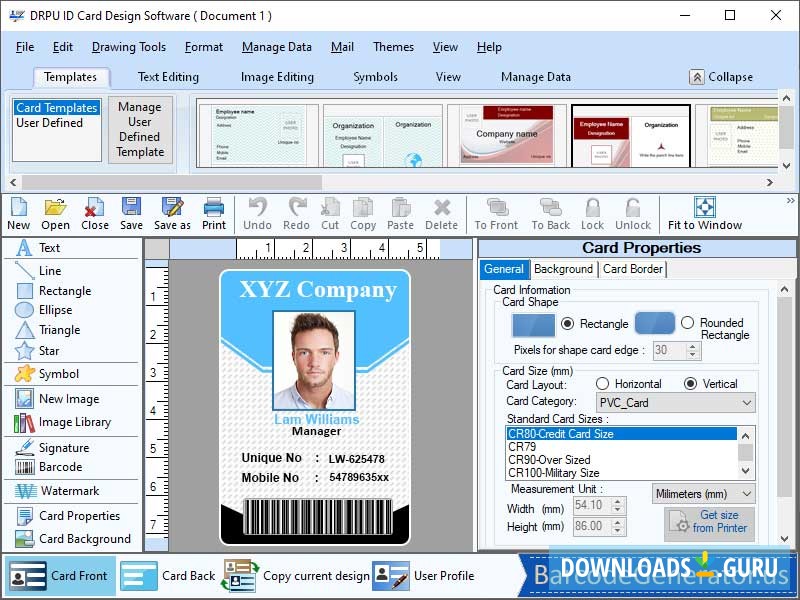Image resolution: width=800 pixels, height=600 pixels.
Task: Select the Rectangle card shape option
Action: [x=567, y=325]
